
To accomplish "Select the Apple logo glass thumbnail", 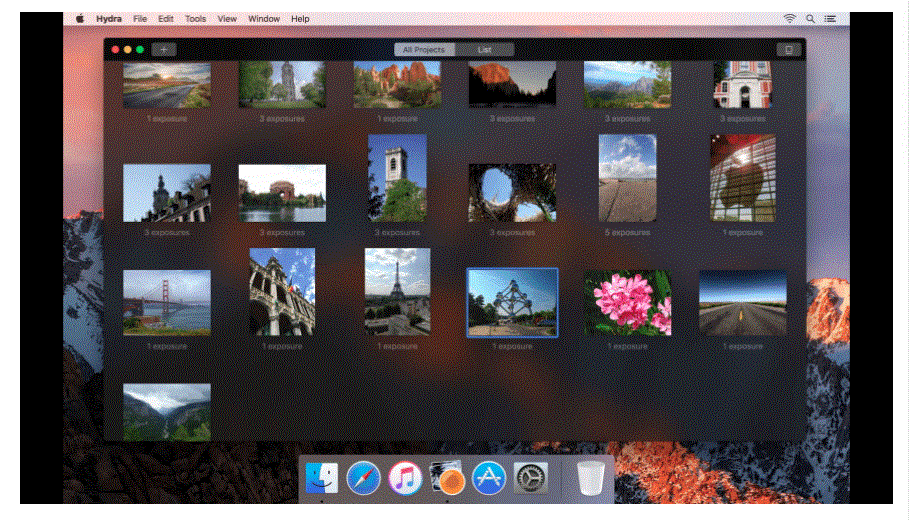I will point(743,178).
